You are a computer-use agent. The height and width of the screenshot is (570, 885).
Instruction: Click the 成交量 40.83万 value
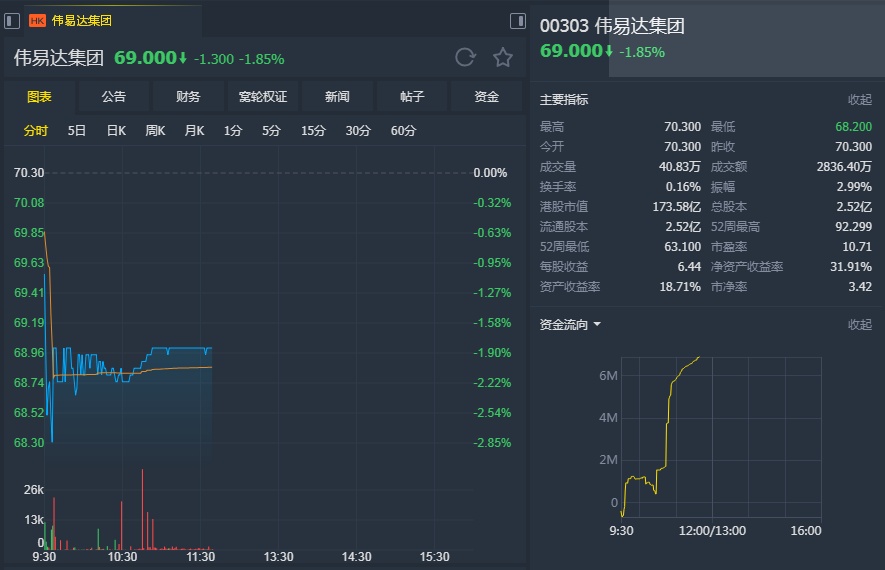tap(680, 166)
